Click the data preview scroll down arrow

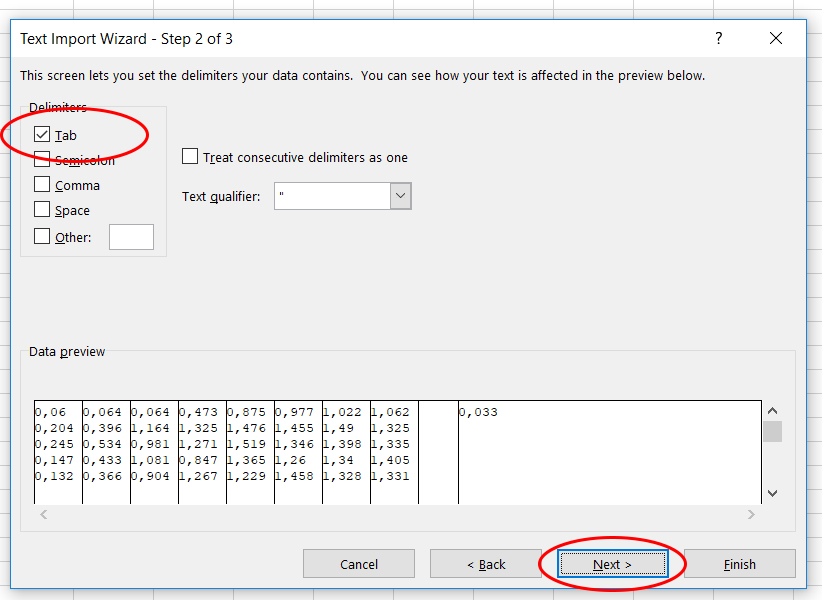coord(772,493)
